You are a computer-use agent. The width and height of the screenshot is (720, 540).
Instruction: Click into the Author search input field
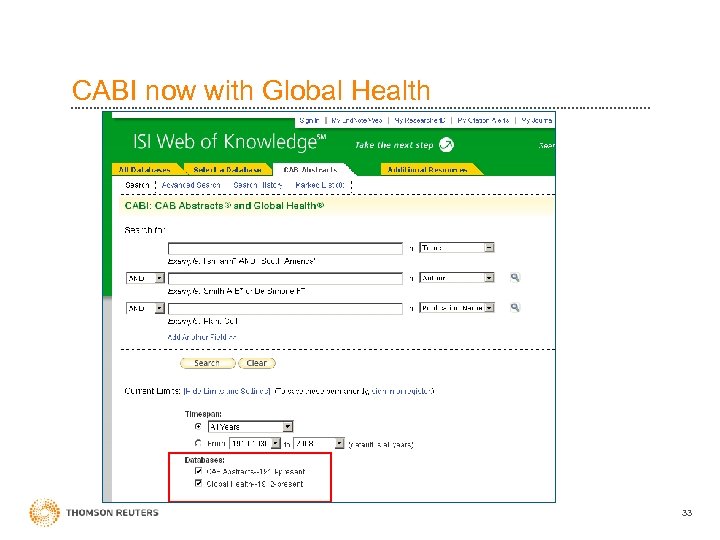click(x=285, y=278)
